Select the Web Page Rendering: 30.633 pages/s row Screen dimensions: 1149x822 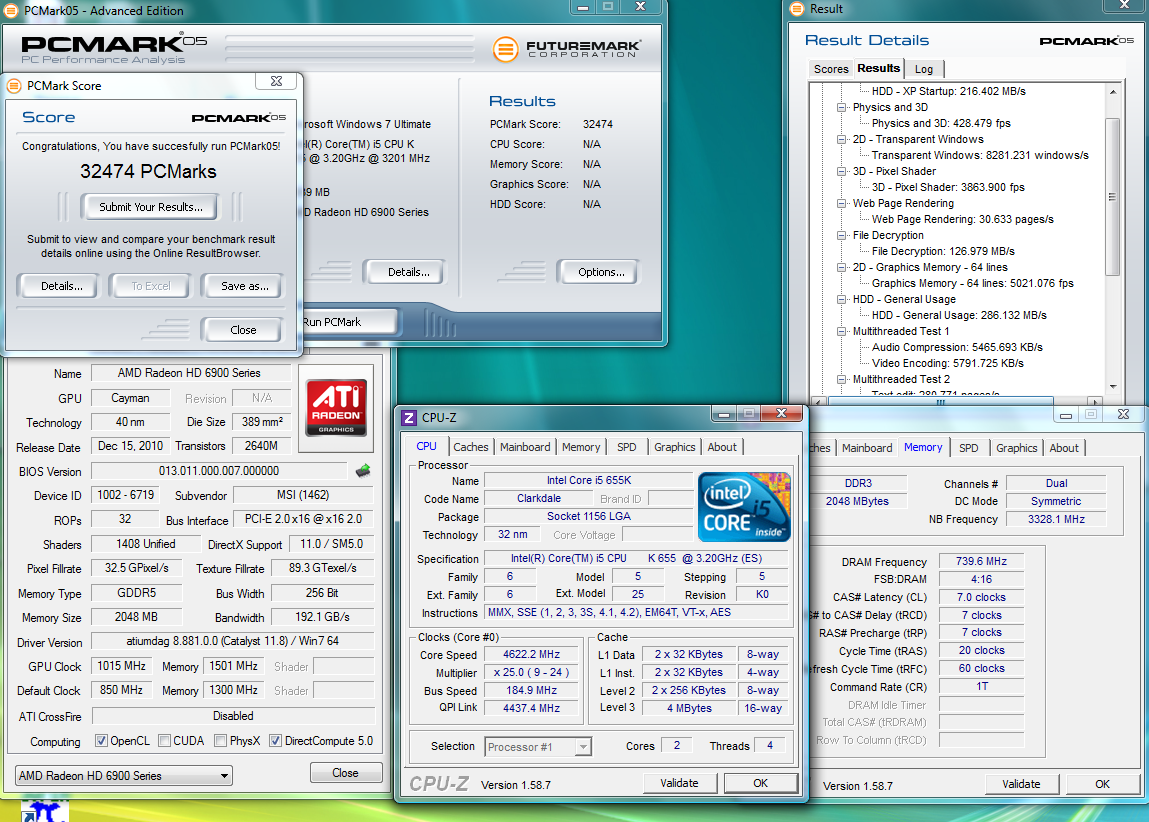[963, 219]
